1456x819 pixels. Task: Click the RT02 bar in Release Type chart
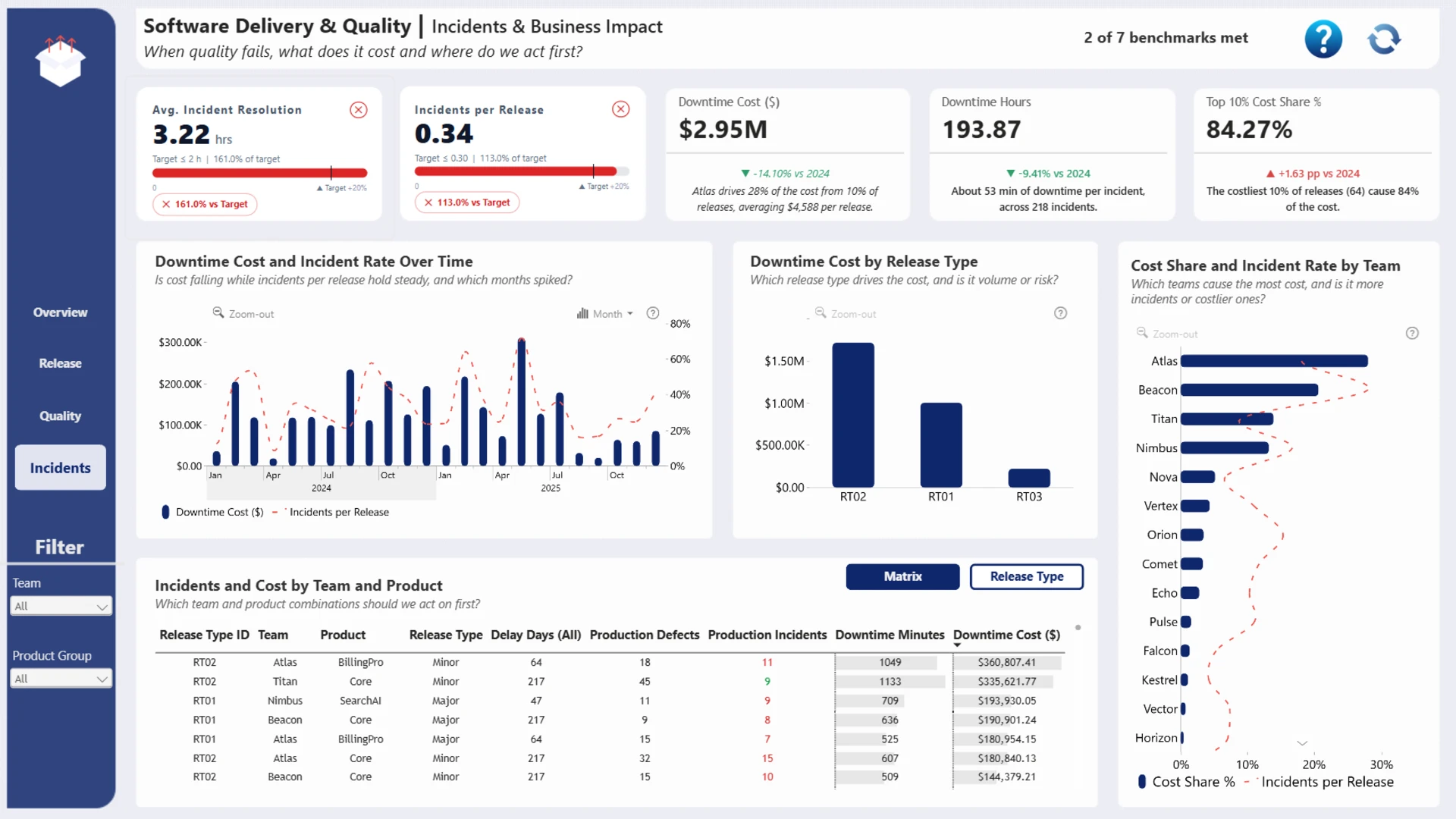(853, 415)
